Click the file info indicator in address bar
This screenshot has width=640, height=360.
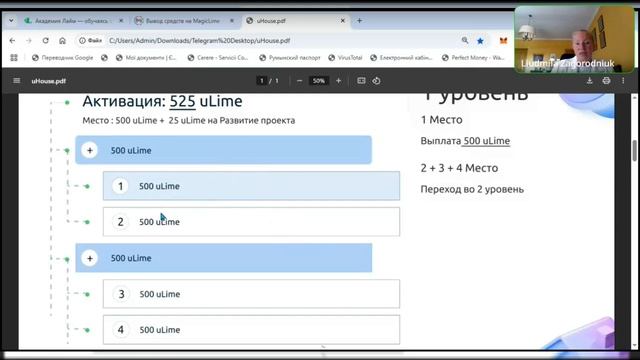pyautogui.click(x=90, y=40)
